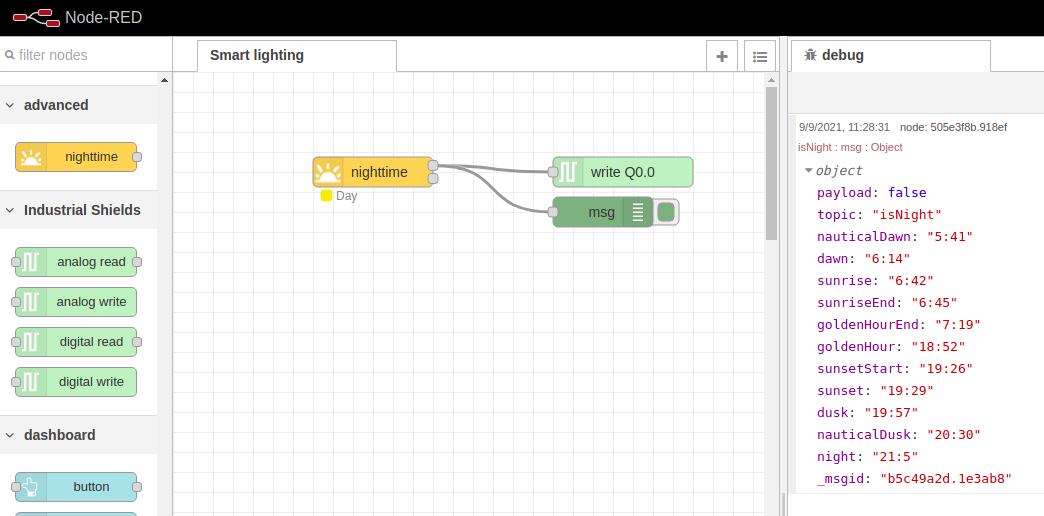Click the search magnifier icon in filter nodes
The height and width of the screenshot is (516, 1044).
(x=9, y=55)
